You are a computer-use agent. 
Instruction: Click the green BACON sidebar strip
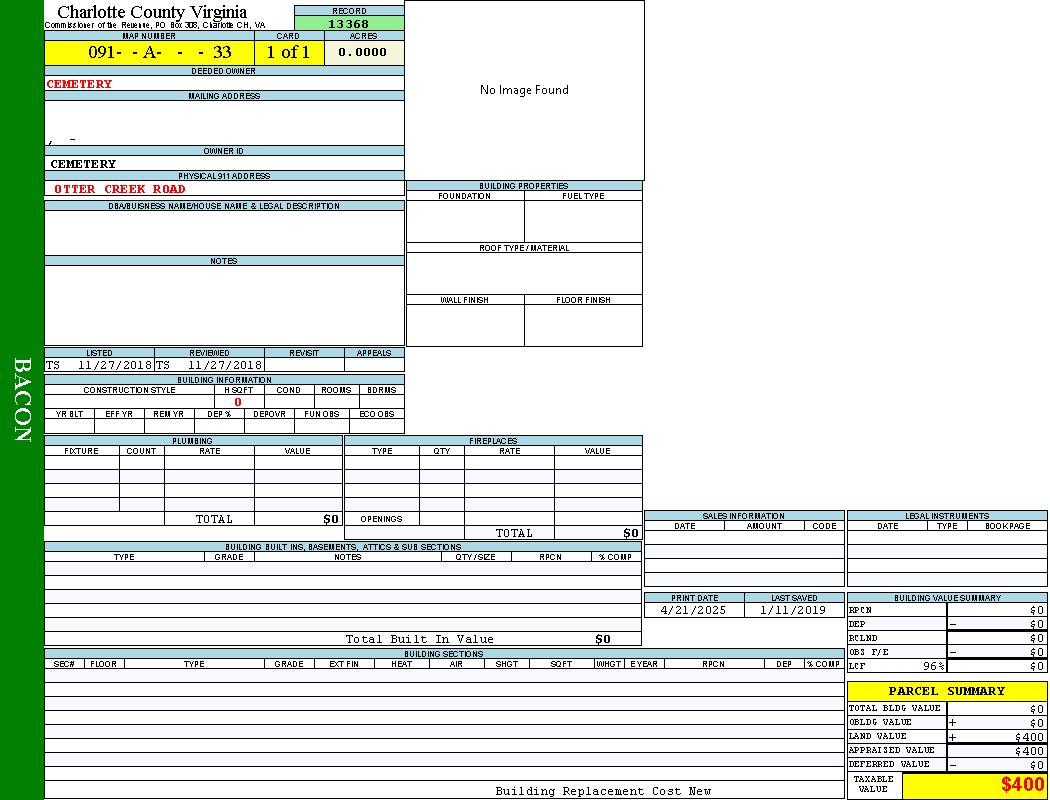click(22, 400)
